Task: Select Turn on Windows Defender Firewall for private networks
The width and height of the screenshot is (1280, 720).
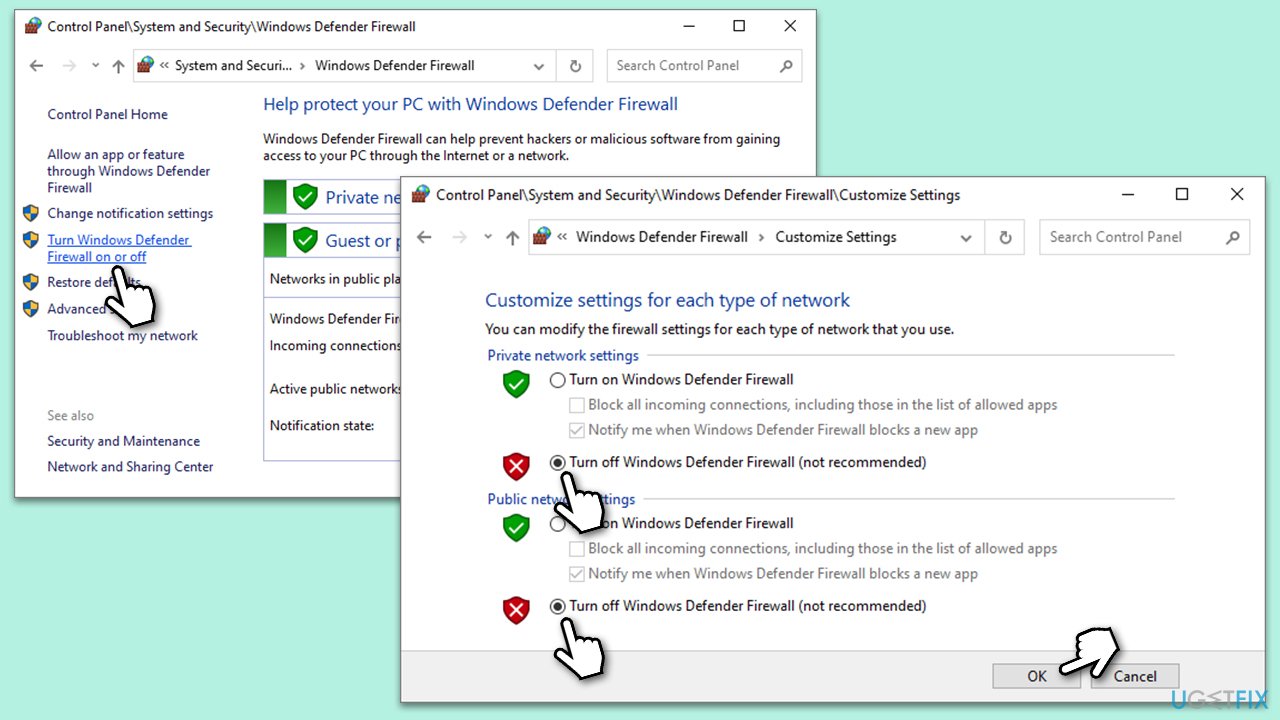Action: pos(558,380)
